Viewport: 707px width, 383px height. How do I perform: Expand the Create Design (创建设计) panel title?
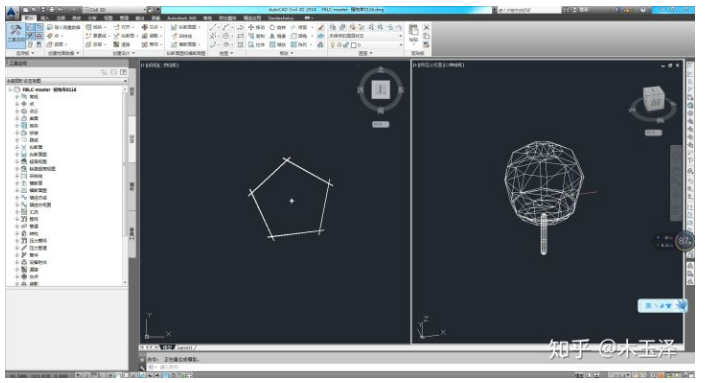click(x=124, y=53)
